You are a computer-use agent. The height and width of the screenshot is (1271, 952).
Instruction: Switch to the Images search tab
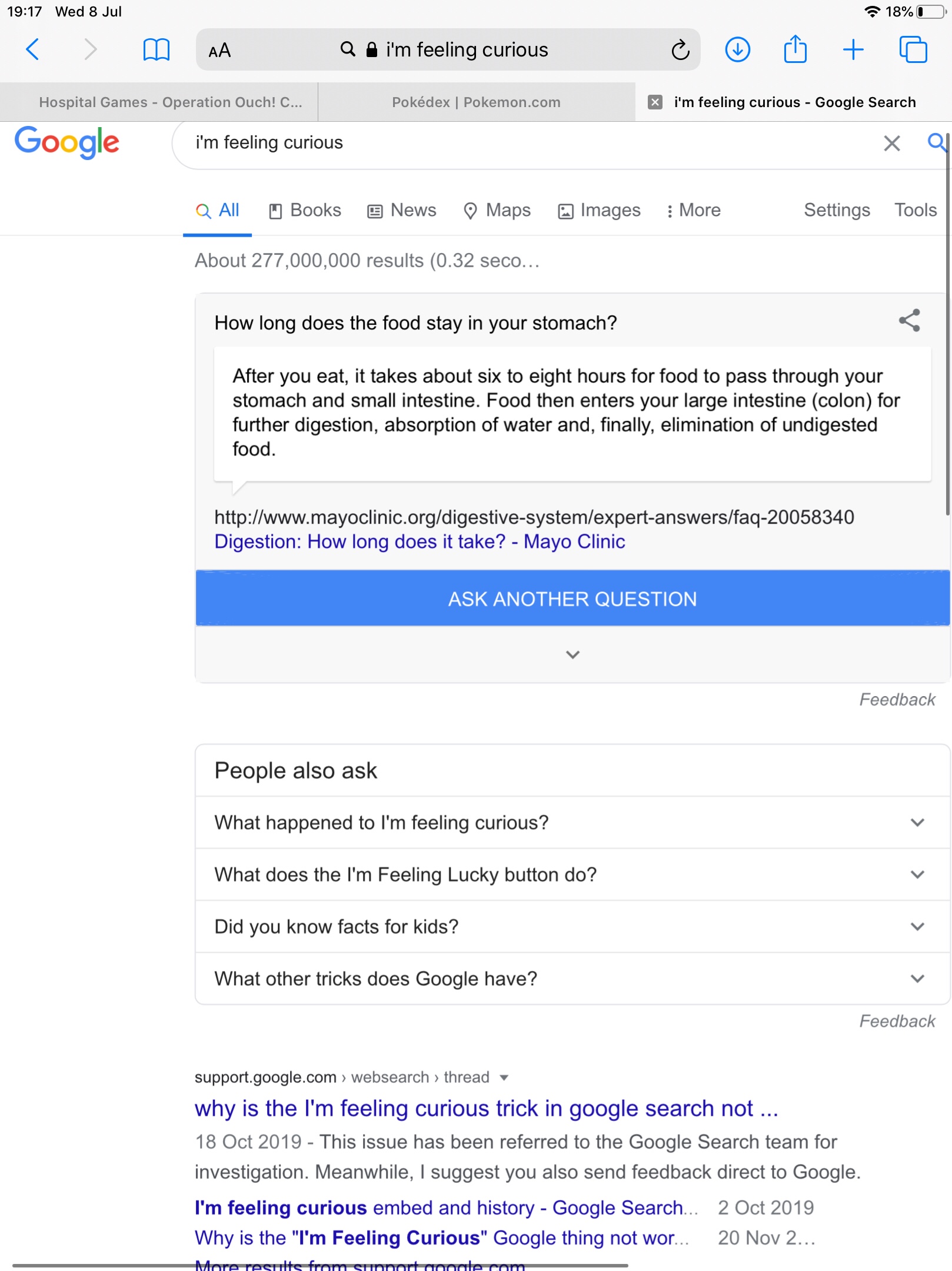[x=599, y=210]
